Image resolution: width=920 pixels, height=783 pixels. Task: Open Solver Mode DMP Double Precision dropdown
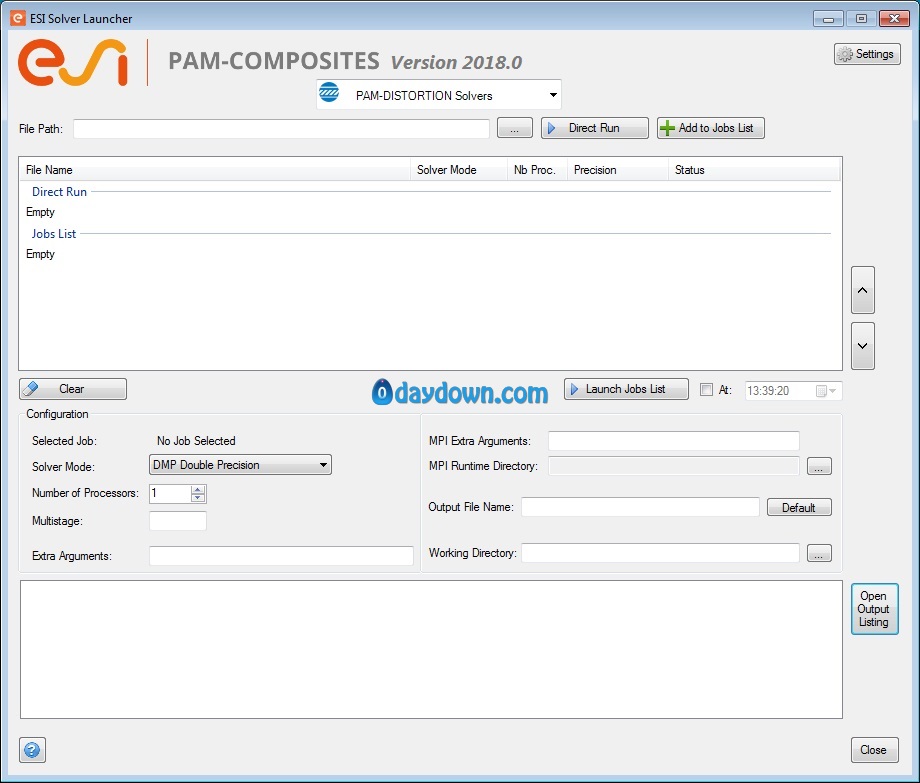coord(241,465)
